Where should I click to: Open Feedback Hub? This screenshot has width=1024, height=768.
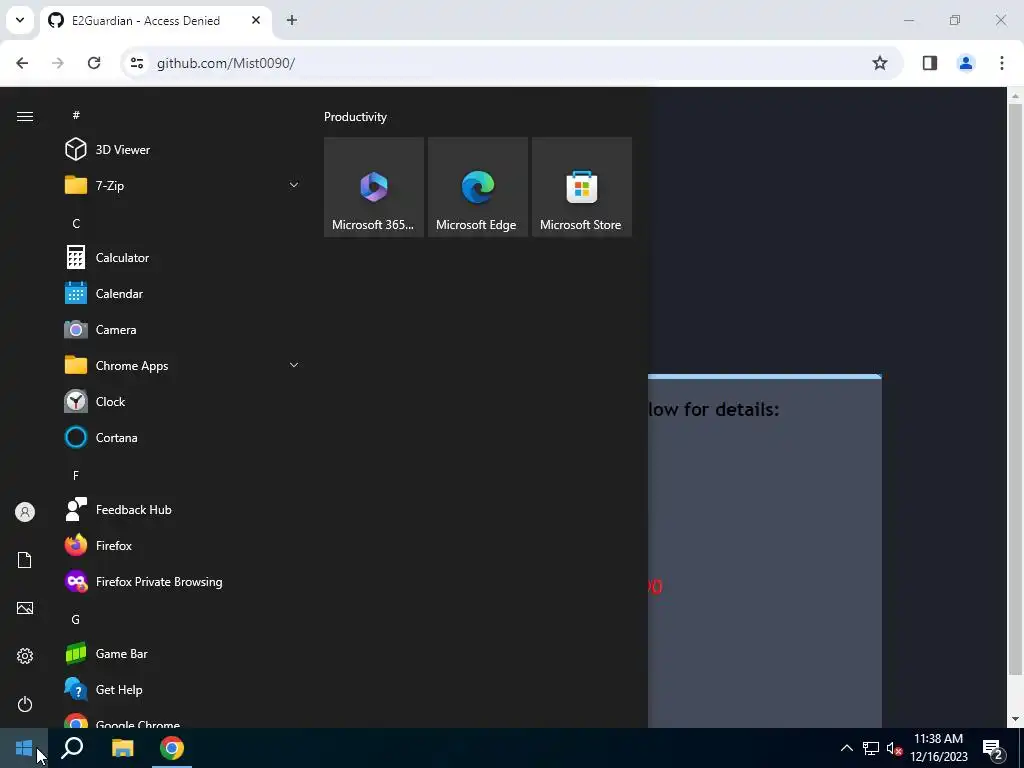click(x=182, y=509)
